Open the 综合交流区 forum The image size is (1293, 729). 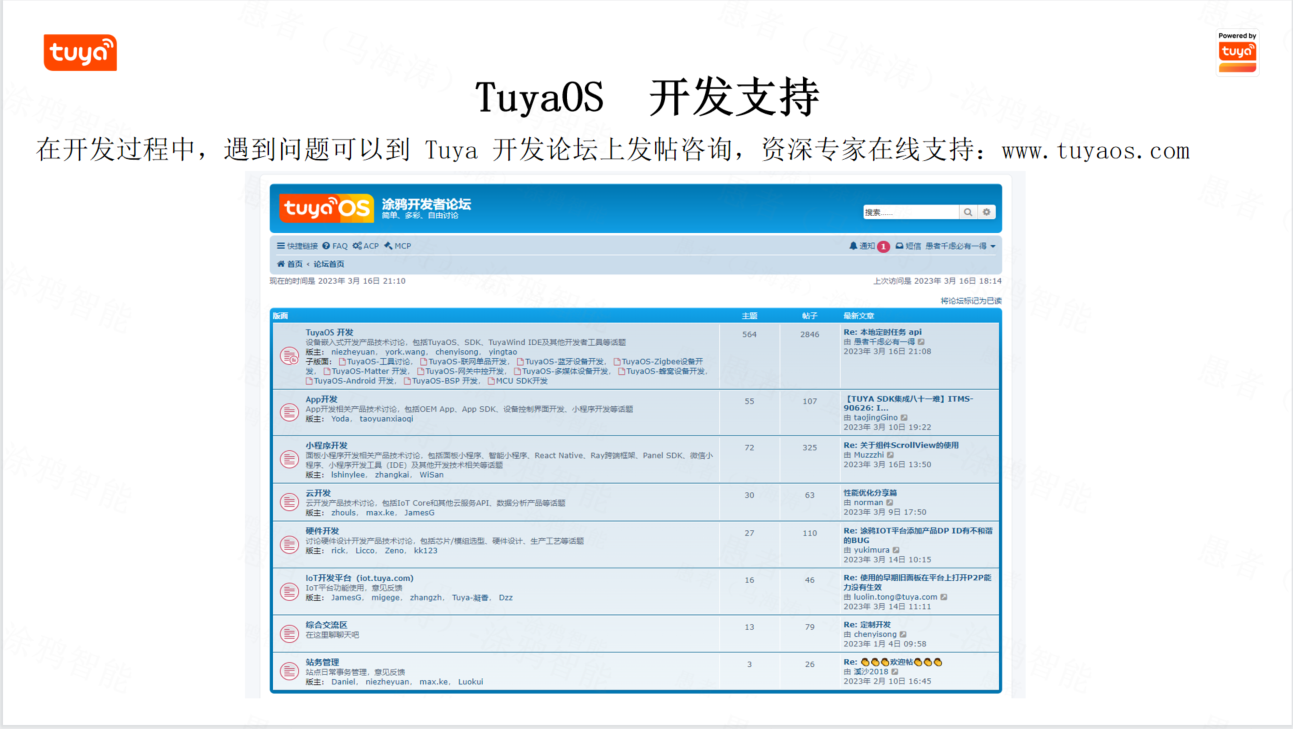(327, 625)
